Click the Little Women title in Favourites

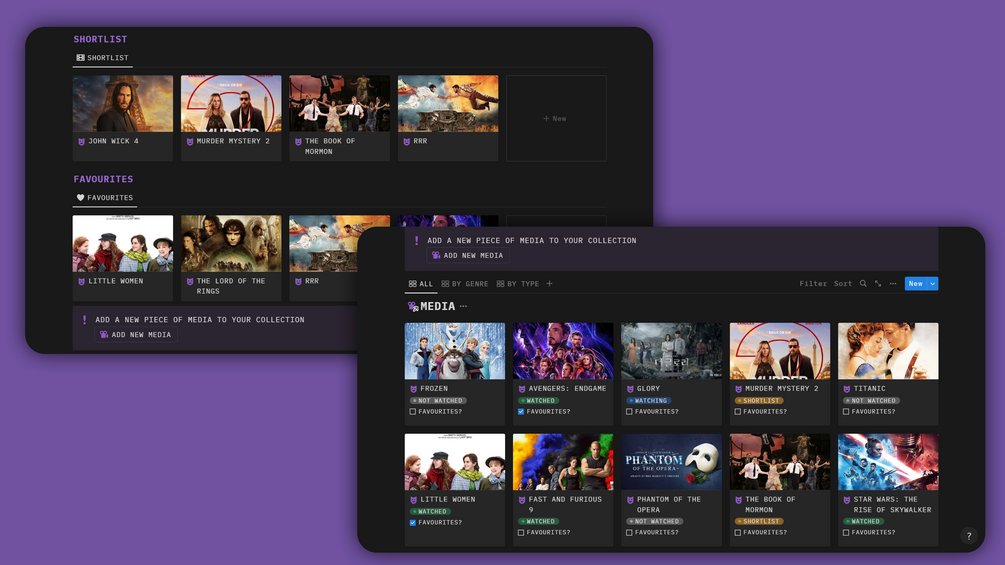click(x=115, y=281)
